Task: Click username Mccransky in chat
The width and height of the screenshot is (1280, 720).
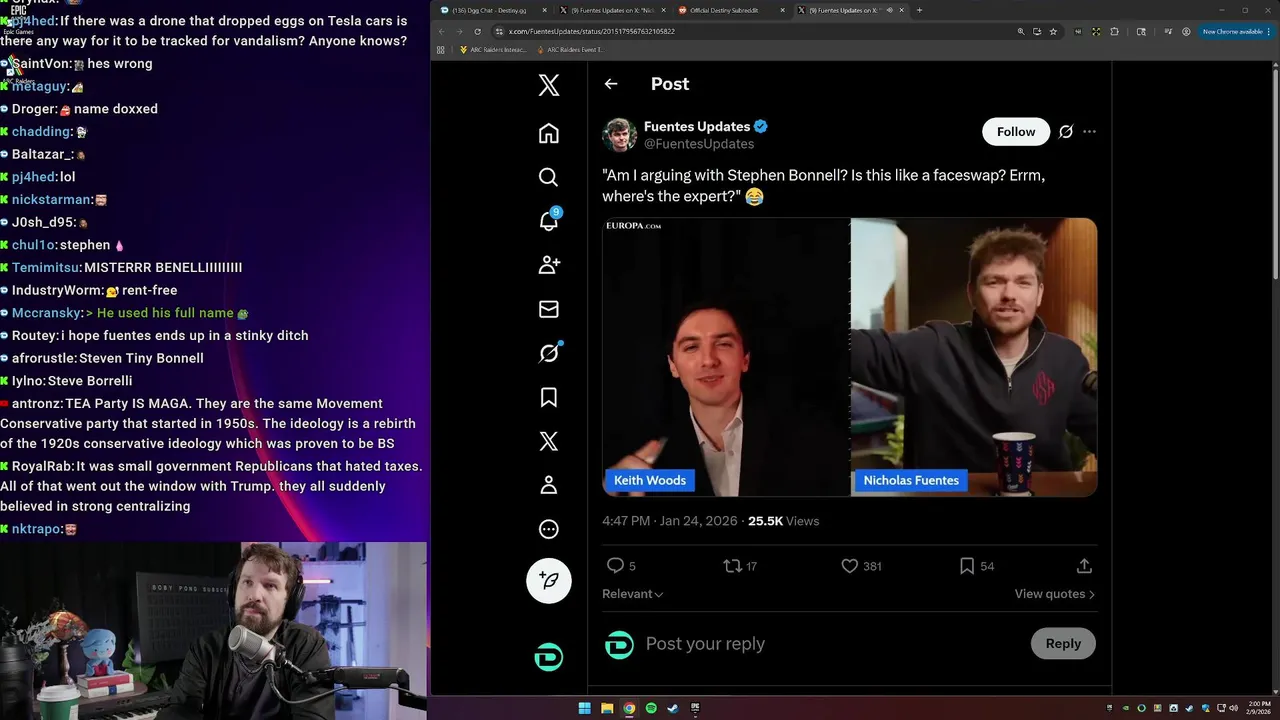Action: click(46, 313)
